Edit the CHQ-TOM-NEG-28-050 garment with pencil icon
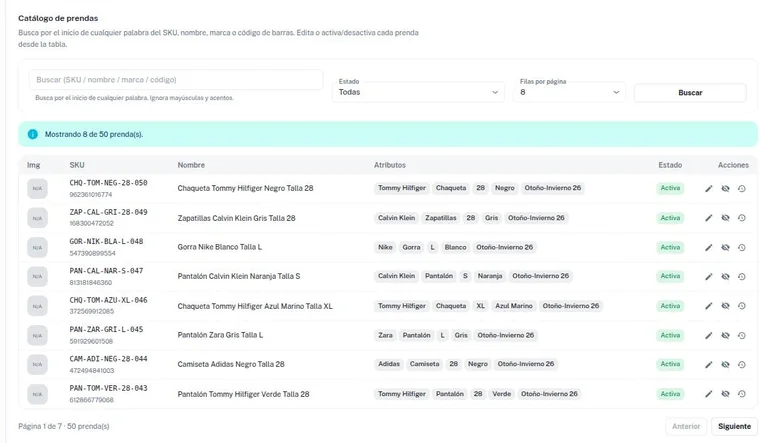The image size is (760, 443). (x=709, y=189)
